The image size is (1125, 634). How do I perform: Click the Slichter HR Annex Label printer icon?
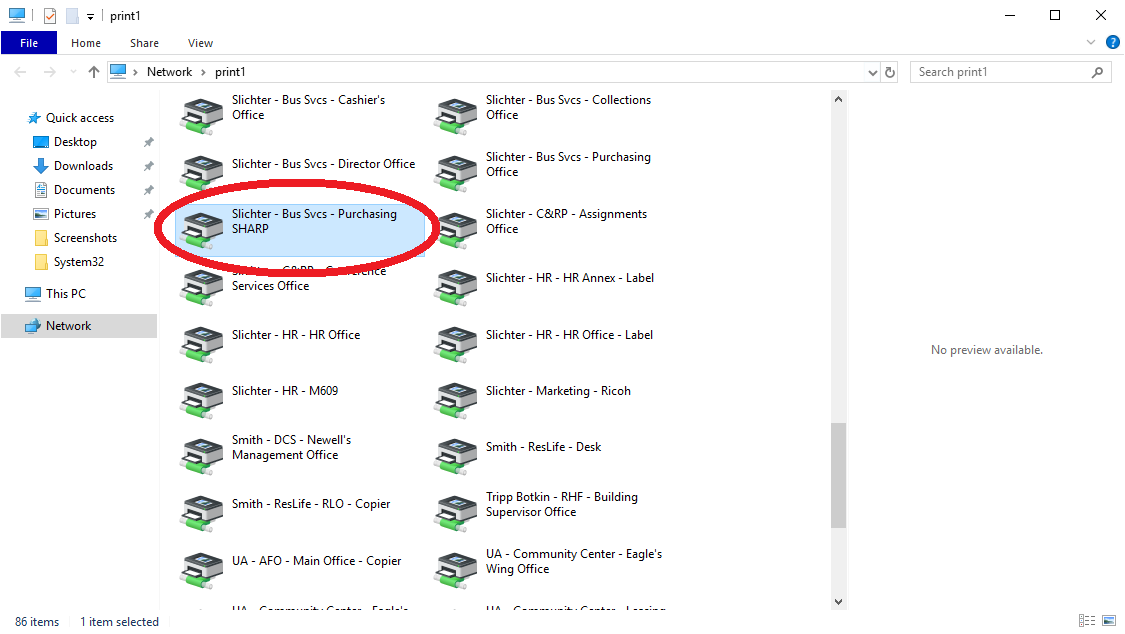pyautogui.click(x=456, y=287)
